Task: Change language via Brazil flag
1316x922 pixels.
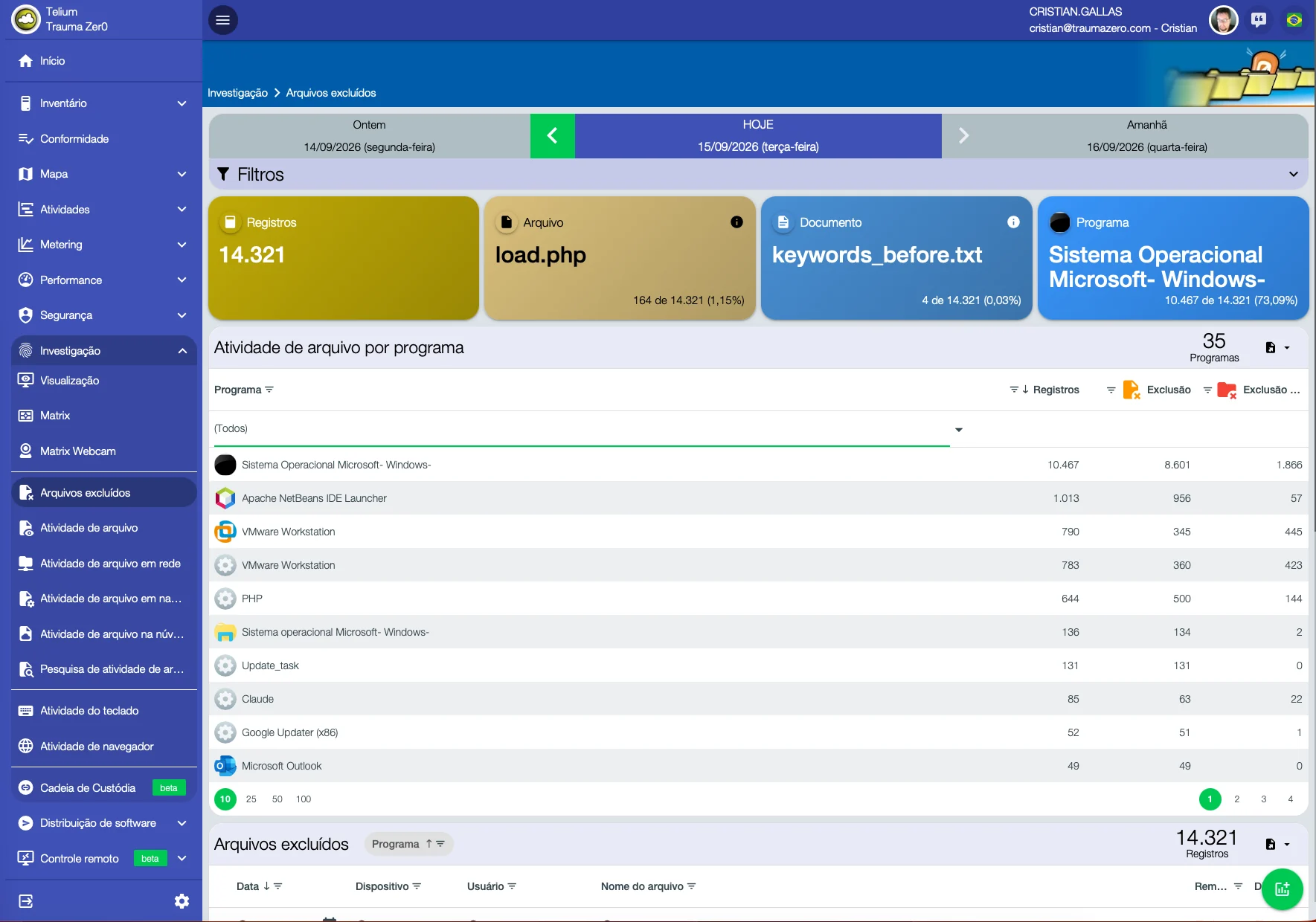Action: (x=1294, y=20)
